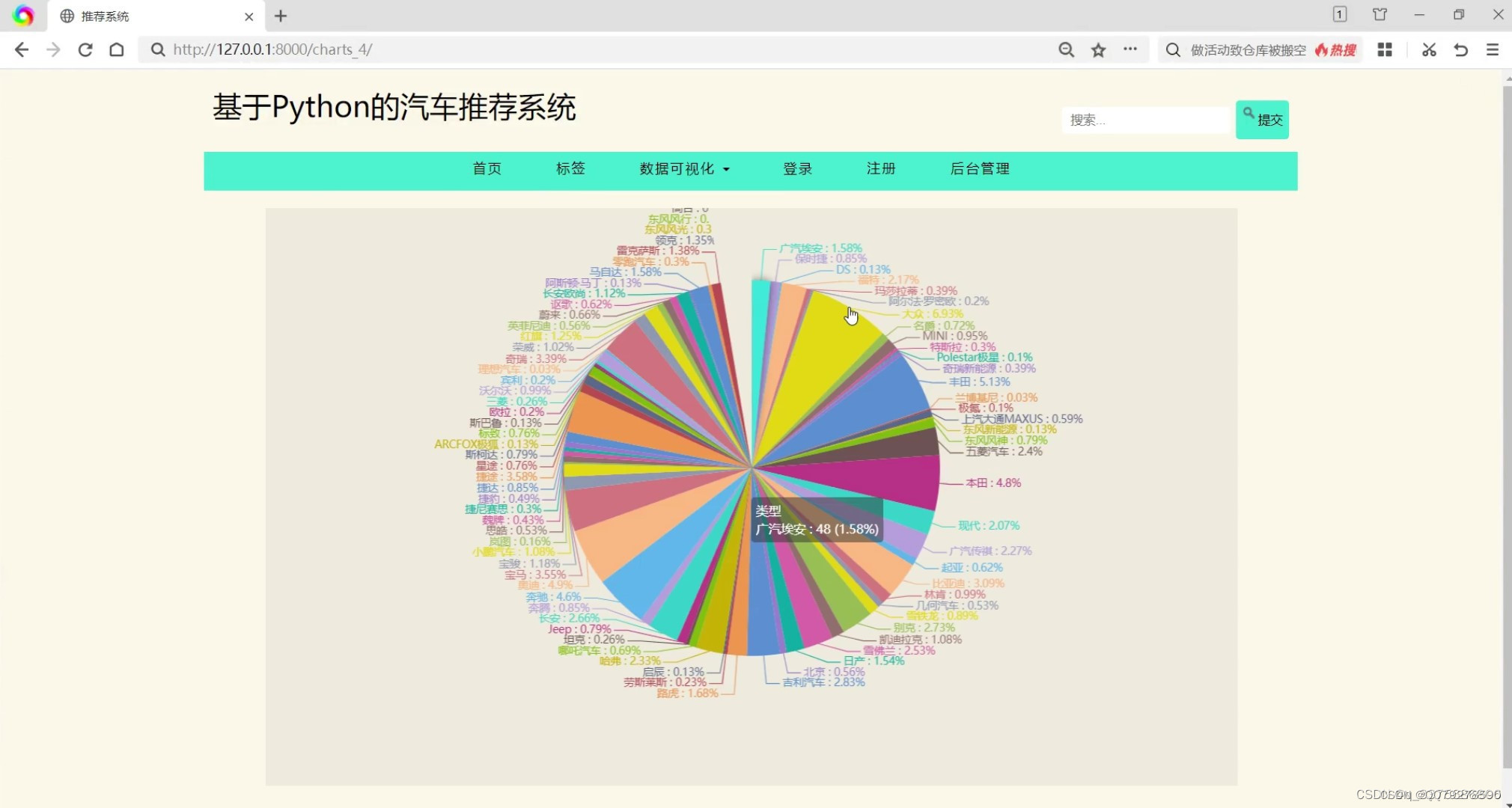This screenshot has height=808, width=1512.
Task: Click the scissors screenshot tool icon
Action: (1429, 49)
